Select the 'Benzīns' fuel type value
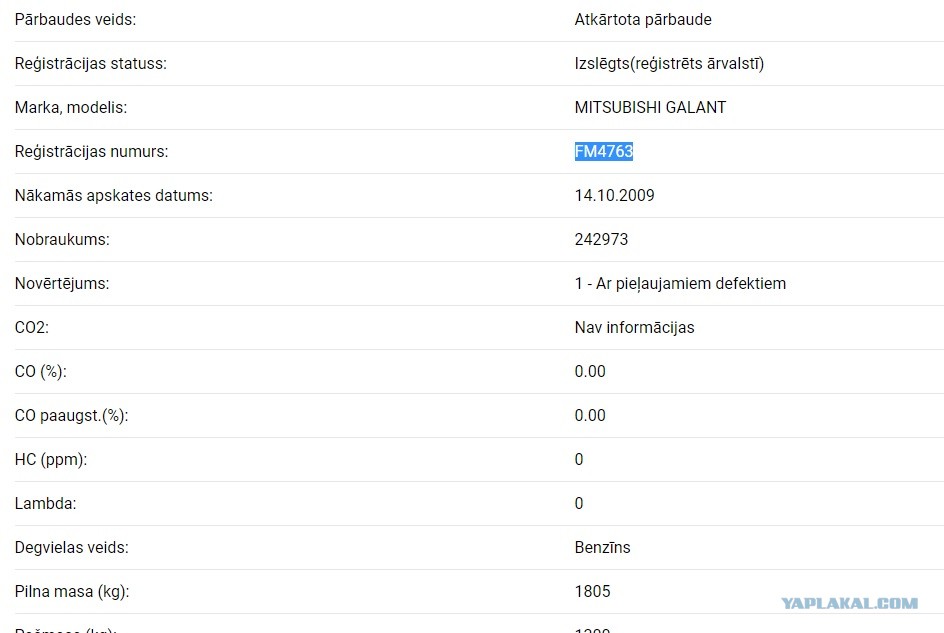The height and width of the screenshot is (633, 944). click(x=603, y=547)
